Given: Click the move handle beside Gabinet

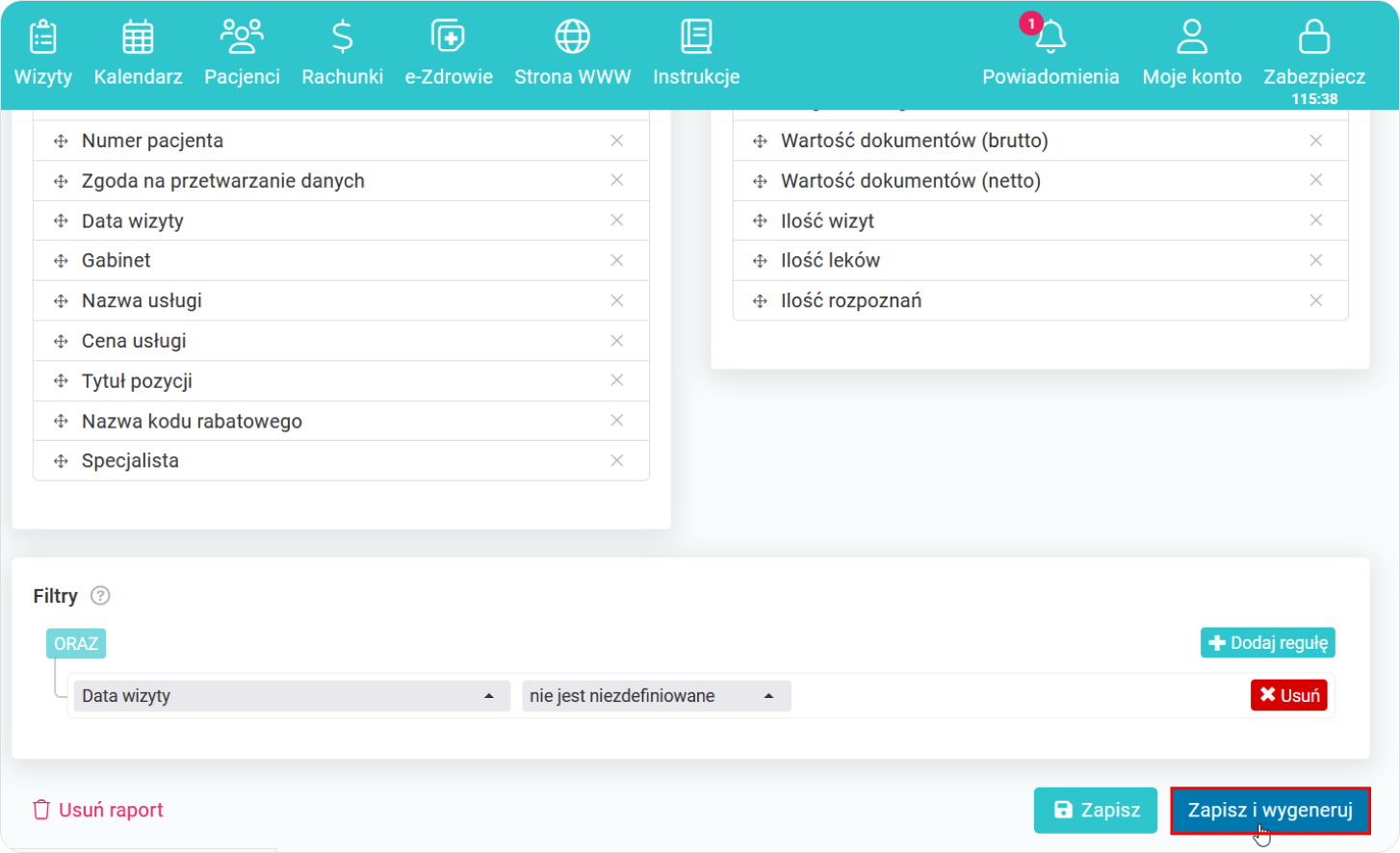Looking at the screenshot, I should (x=61, y=261).
